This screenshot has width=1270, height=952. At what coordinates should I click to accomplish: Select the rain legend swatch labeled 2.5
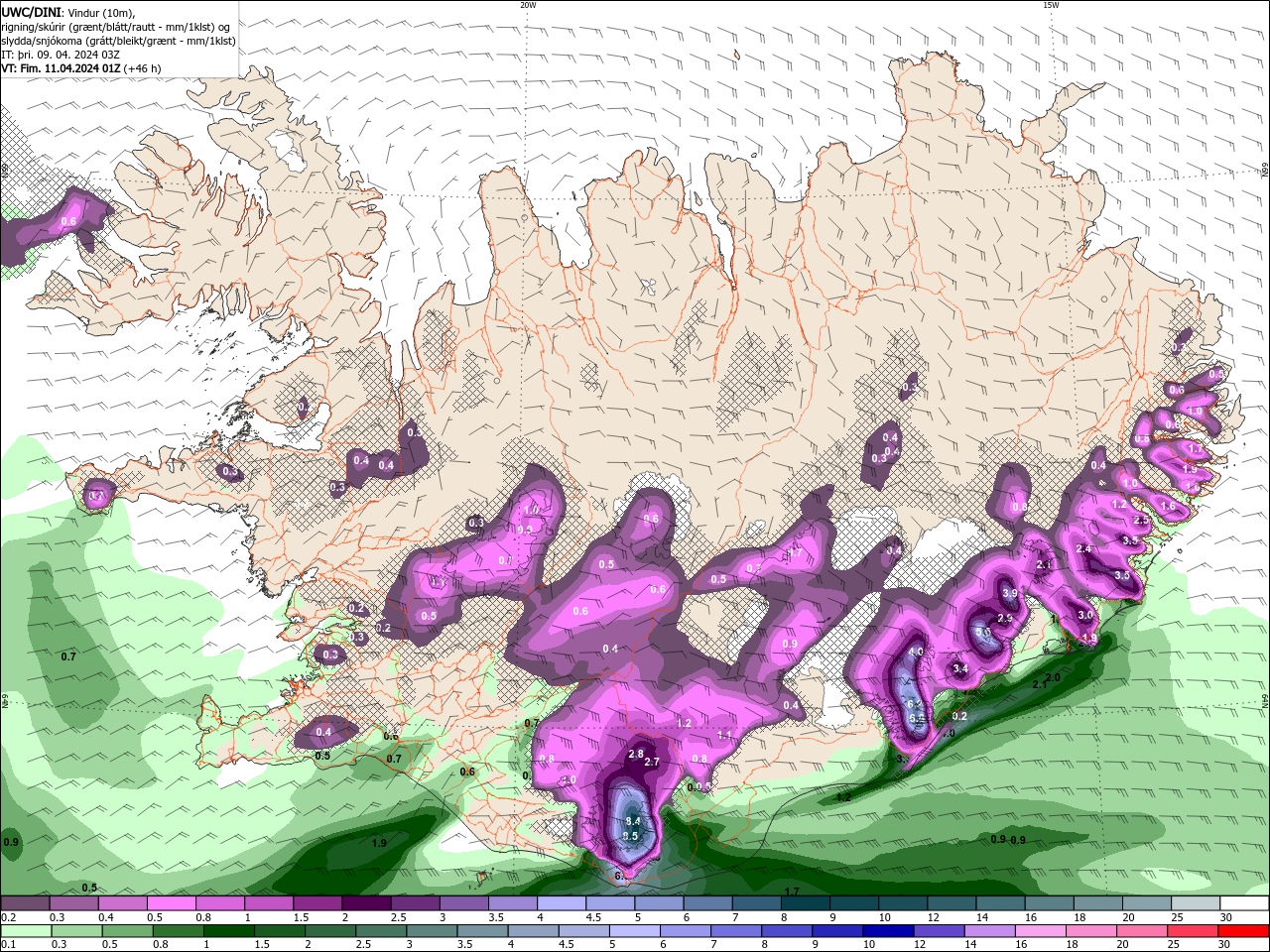pos(381,931)
